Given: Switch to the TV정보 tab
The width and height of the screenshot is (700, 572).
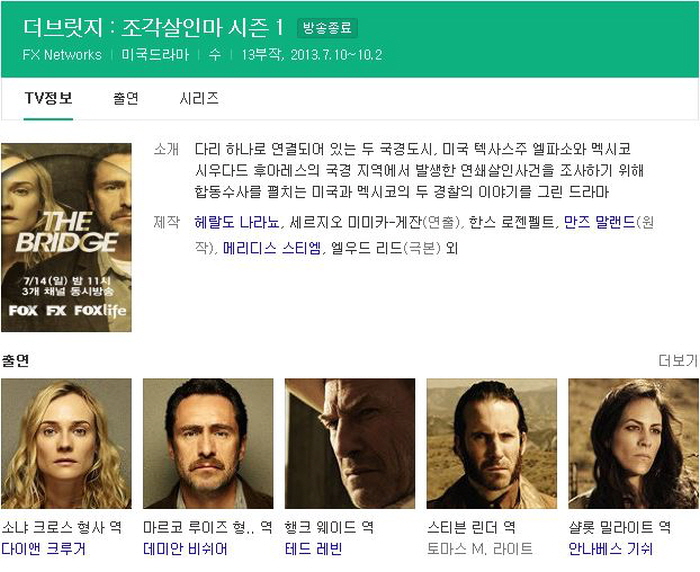Looking at the screenshot, I should point(48,98).
